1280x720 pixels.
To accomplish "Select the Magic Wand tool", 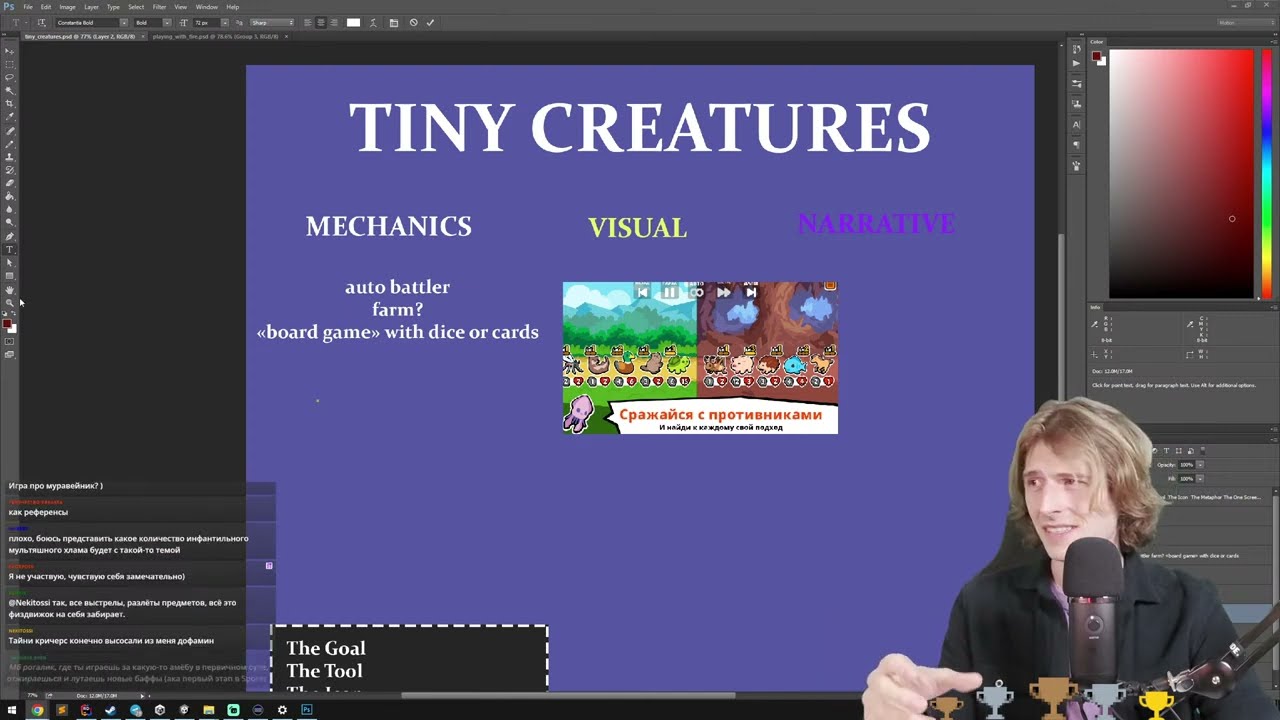I will (10, 91).
